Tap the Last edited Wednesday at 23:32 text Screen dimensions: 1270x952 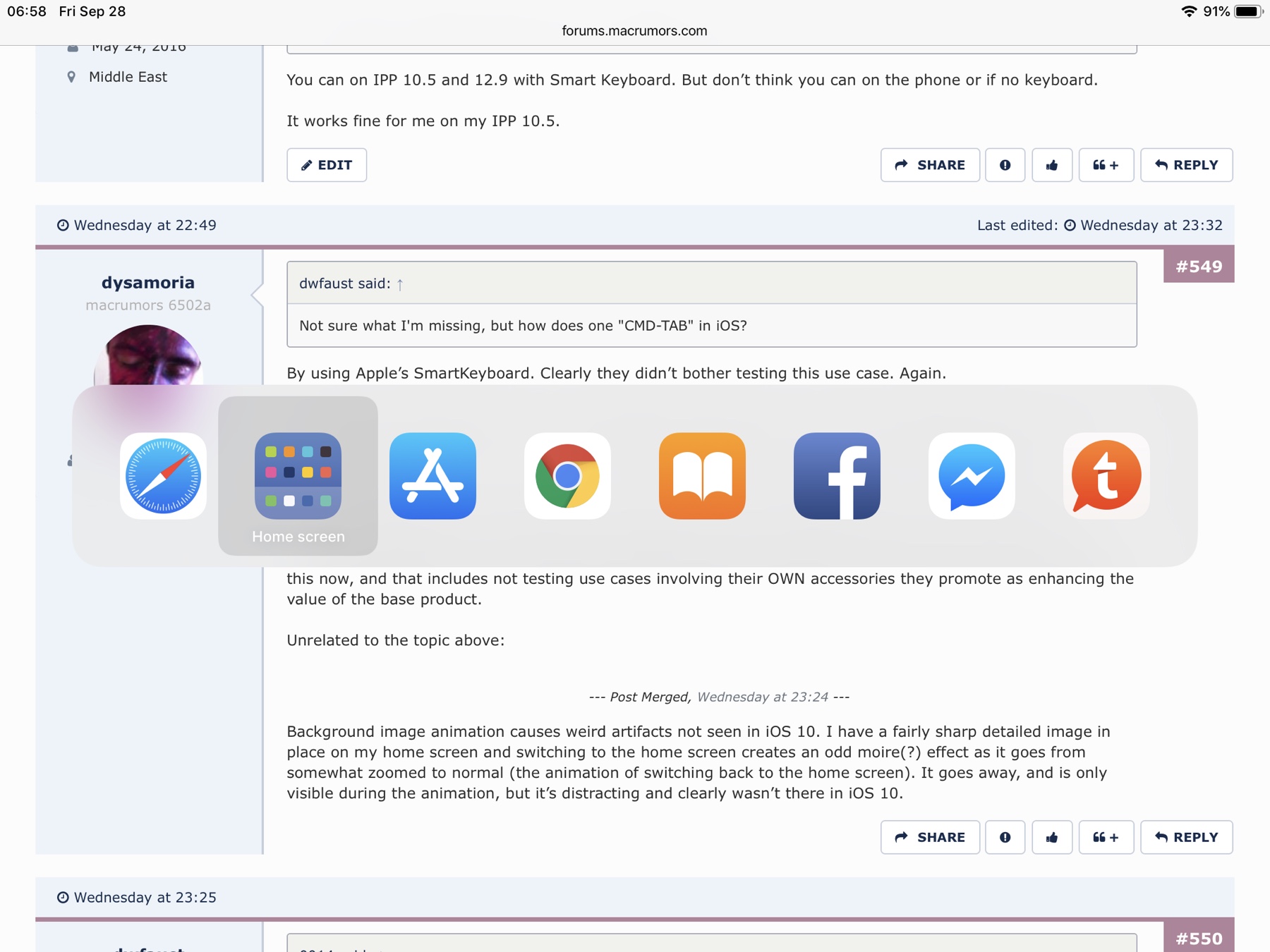[1099, 225]
